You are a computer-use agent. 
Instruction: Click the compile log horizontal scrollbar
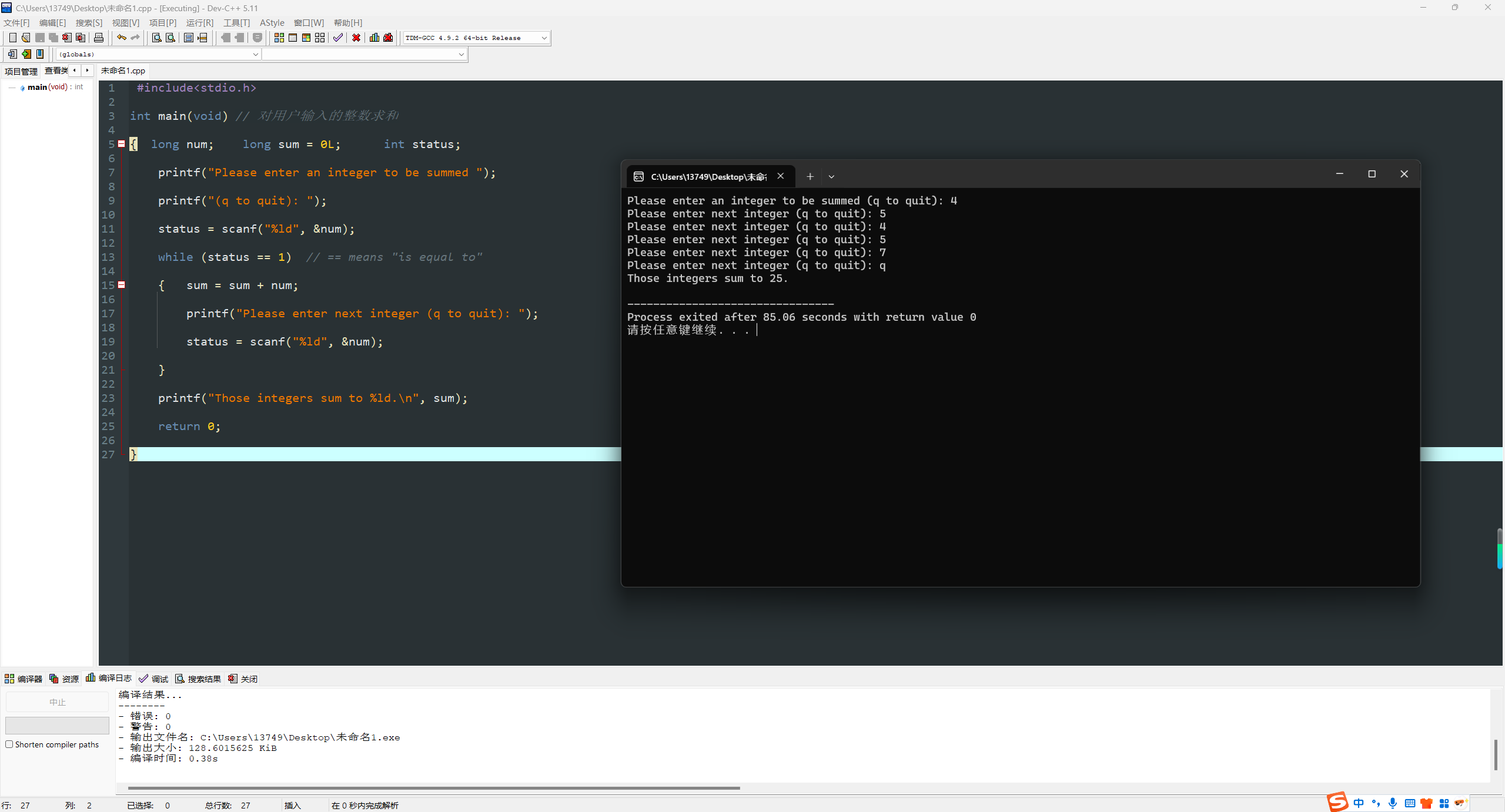pos(433,788)
